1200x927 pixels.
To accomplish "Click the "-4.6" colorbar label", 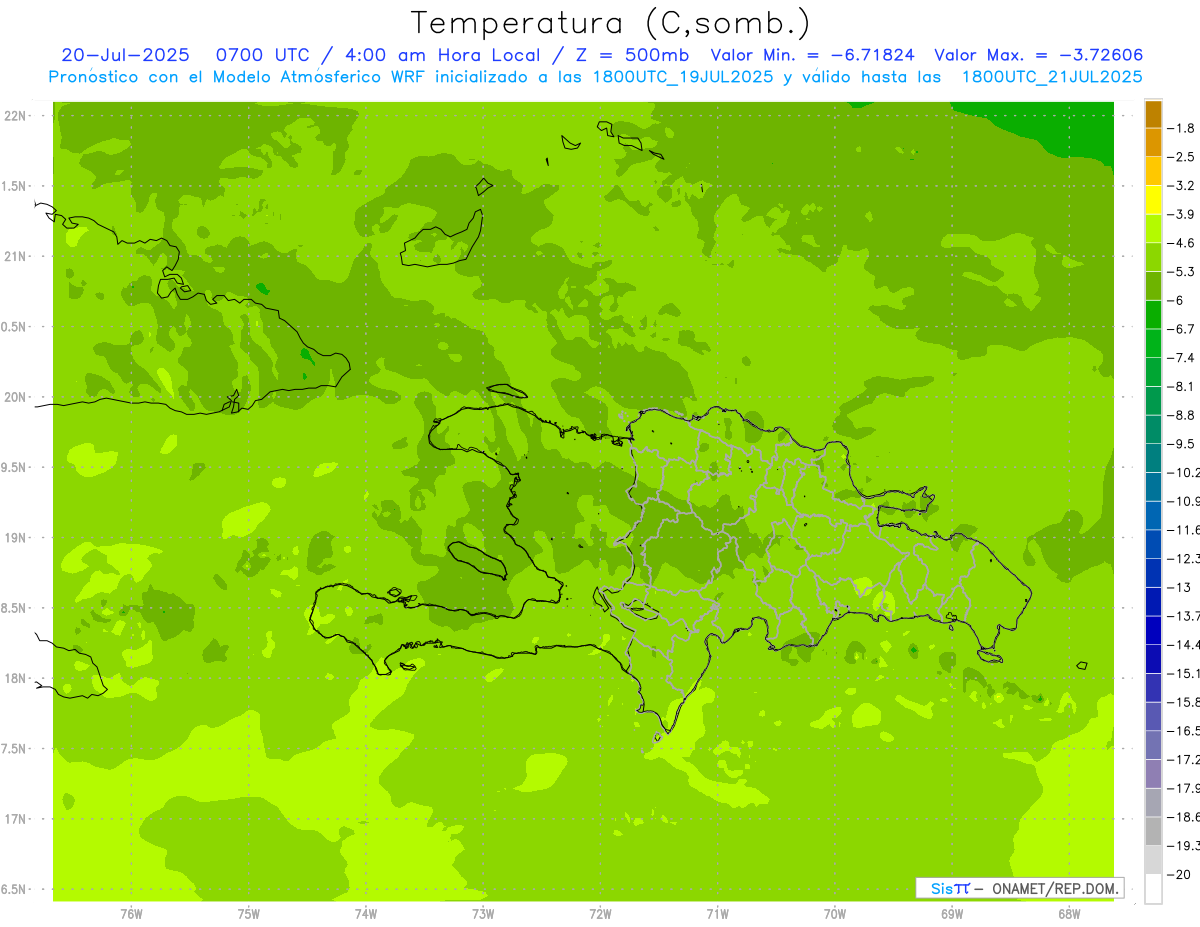I will 1182,243.
